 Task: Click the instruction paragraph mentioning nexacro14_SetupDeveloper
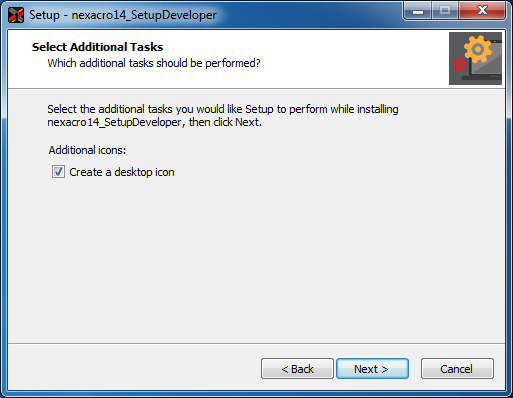223,116
